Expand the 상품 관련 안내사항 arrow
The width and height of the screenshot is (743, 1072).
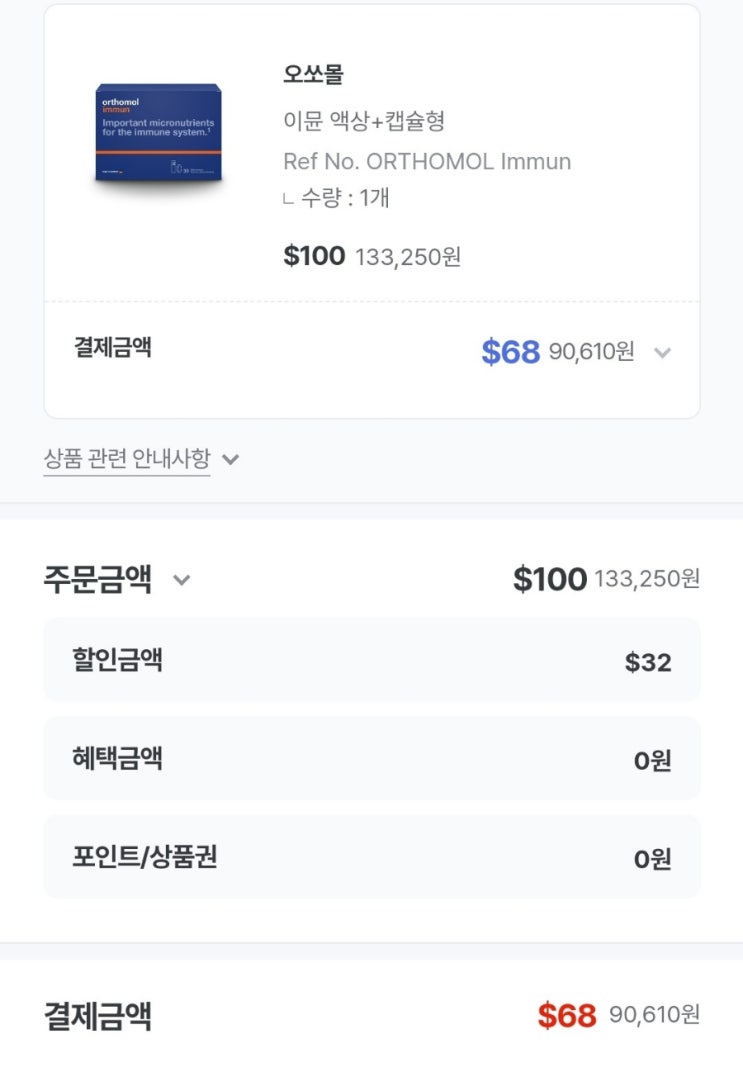(230, 460)
